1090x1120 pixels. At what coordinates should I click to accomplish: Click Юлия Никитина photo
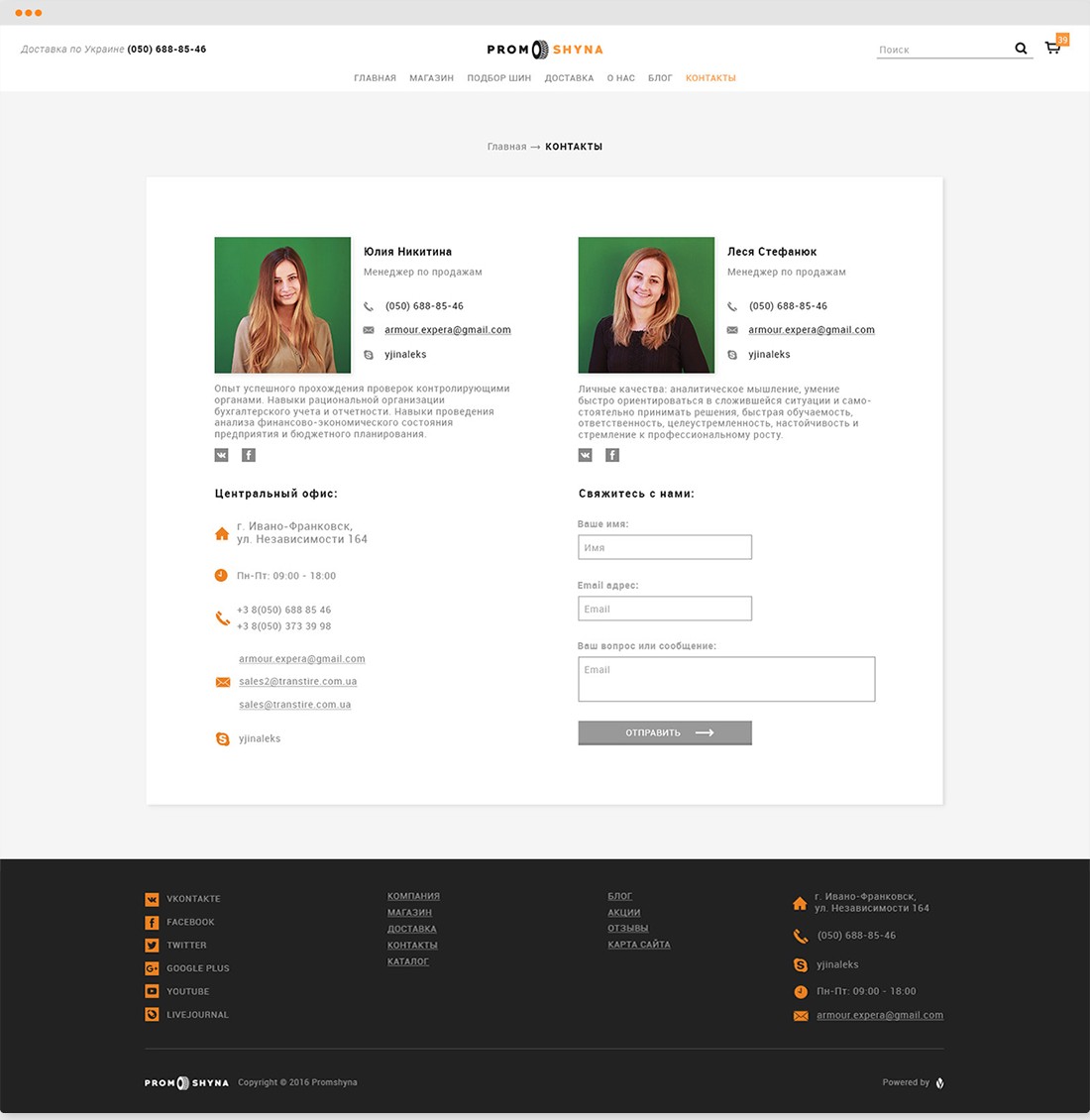click(282, 305)
